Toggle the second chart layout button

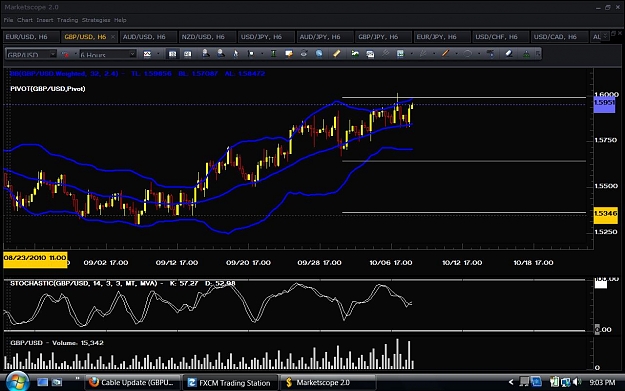(x=187, y=53)
